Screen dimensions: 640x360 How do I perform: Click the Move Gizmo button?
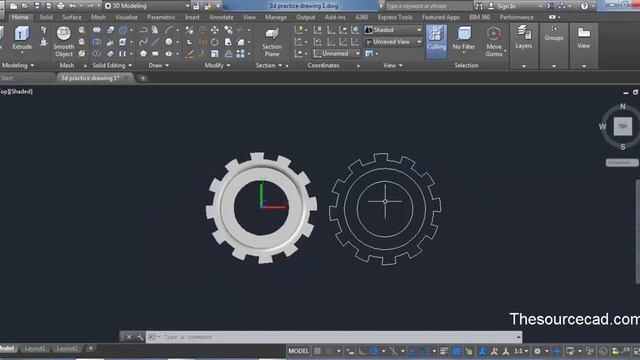(x=494, y=42)
